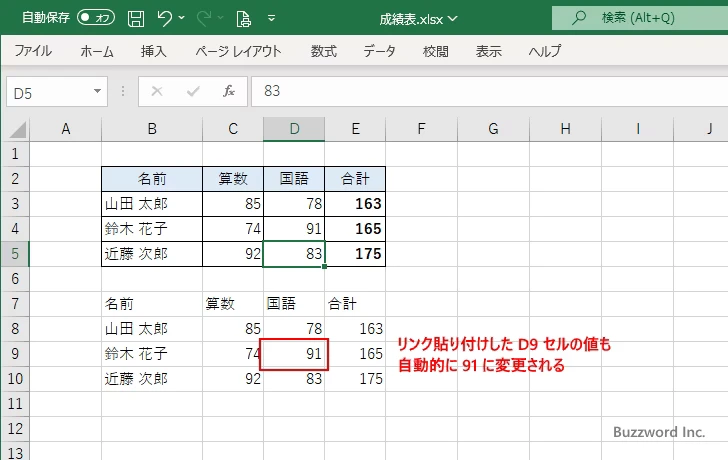Open the ページ レイアウト ribbon tab
This screenshot has height=460, width=728.
[x=238, y=51]
